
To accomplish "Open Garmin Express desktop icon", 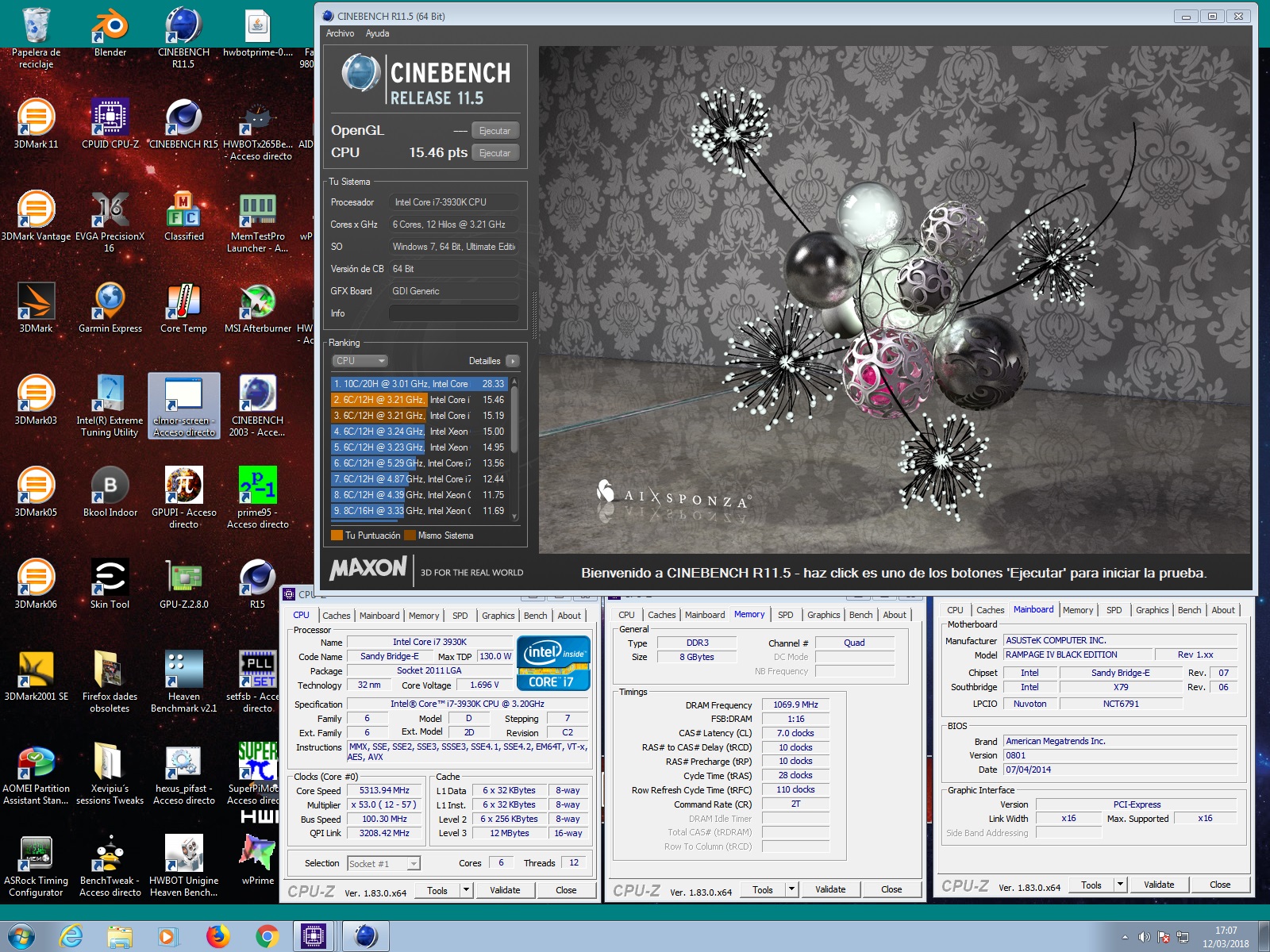I will point(110,308).
